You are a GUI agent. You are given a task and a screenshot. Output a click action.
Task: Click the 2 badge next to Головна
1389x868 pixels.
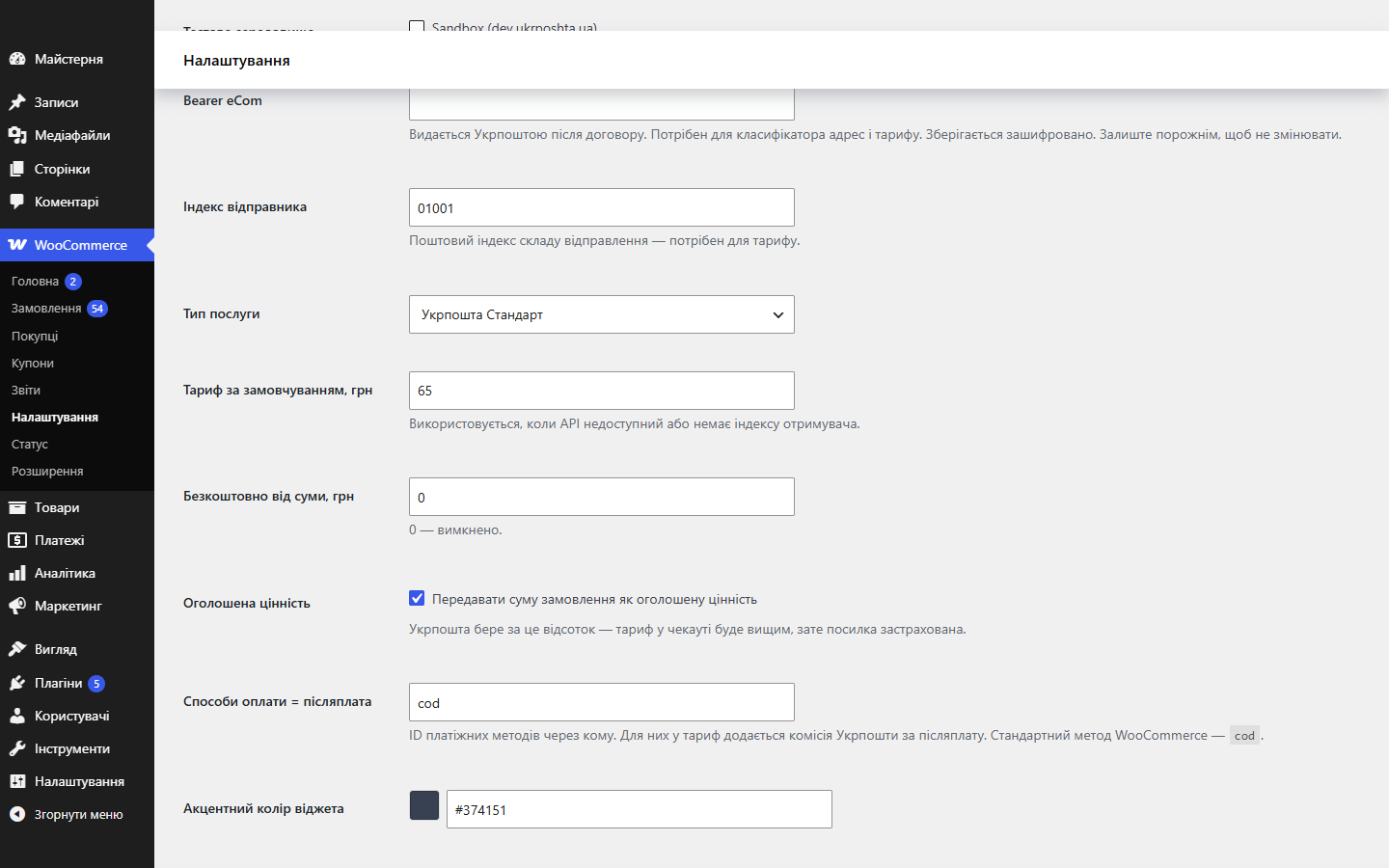(73, 282)
